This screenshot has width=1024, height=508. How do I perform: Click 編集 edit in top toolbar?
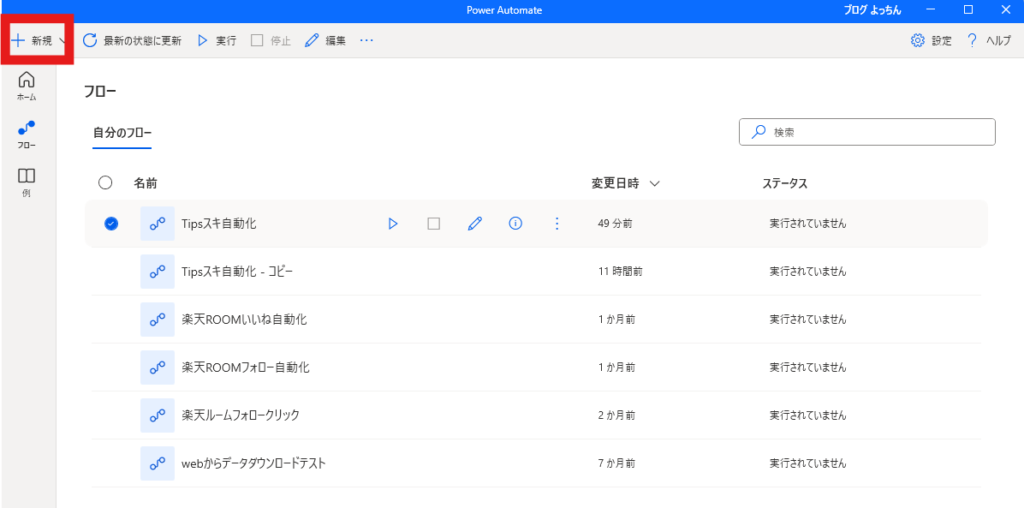325,40
